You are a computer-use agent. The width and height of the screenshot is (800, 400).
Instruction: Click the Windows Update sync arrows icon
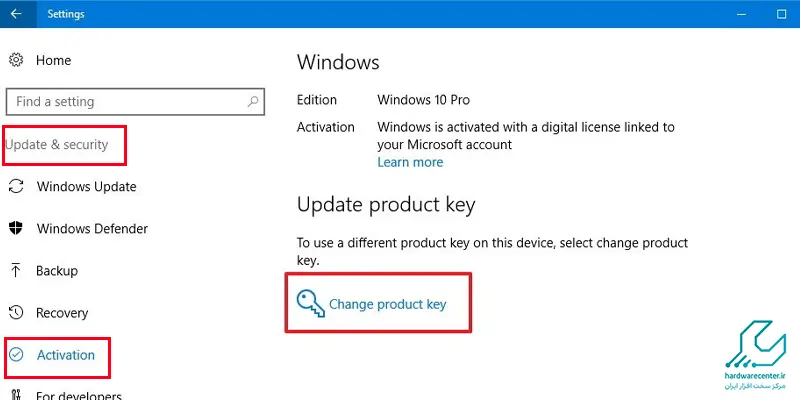16,186
